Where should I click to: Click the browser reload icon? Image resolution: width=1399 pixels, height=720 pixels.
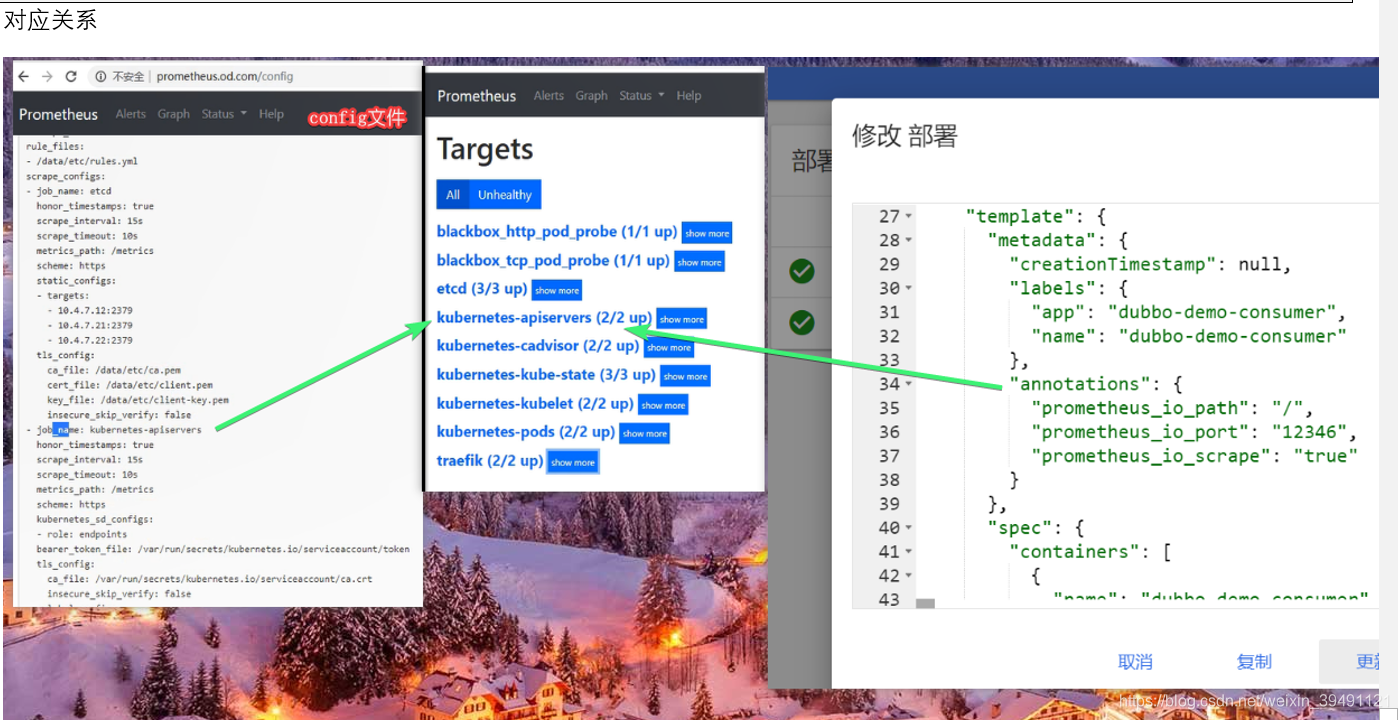click(x=71, y=76)
